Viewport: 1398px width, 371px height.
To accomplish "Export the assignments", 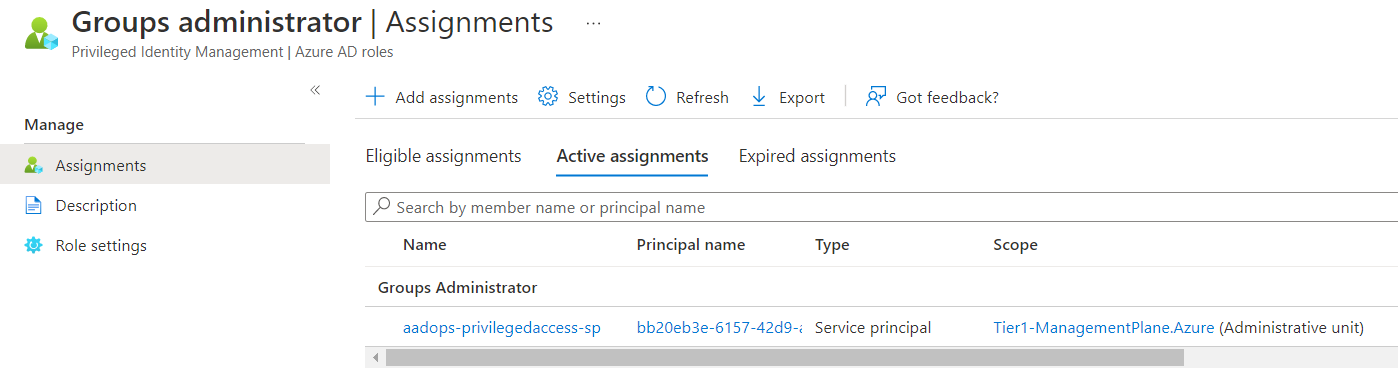I will point(788,97).
